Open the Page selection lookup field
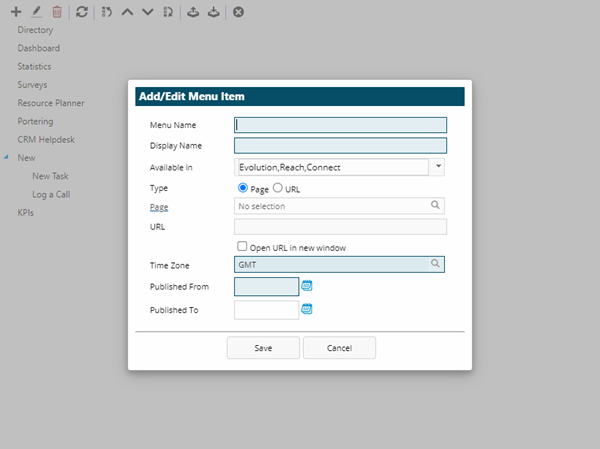The height and width of the screenshot is (449, 600). [339, 206]
